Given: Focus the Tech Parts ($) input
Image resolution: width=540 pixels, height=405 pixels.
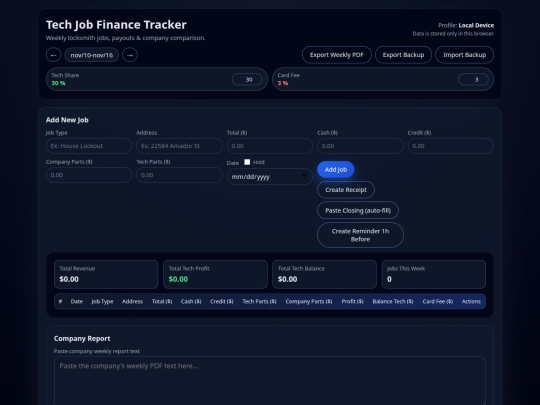Looking at the screenshot, I should pos(179,175).
